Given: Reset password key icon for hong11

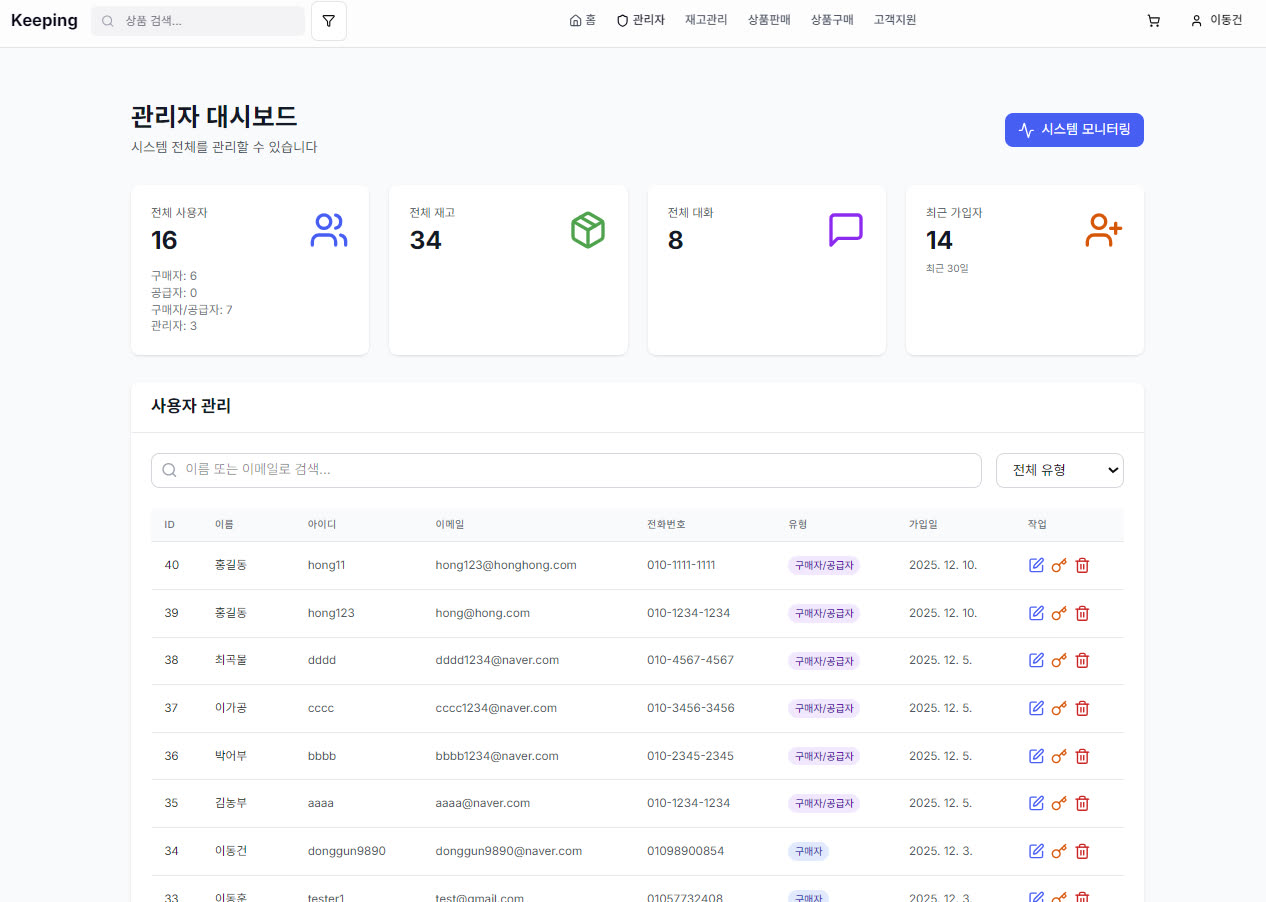Looking at the screenshot, I should tap(1059, 565).
